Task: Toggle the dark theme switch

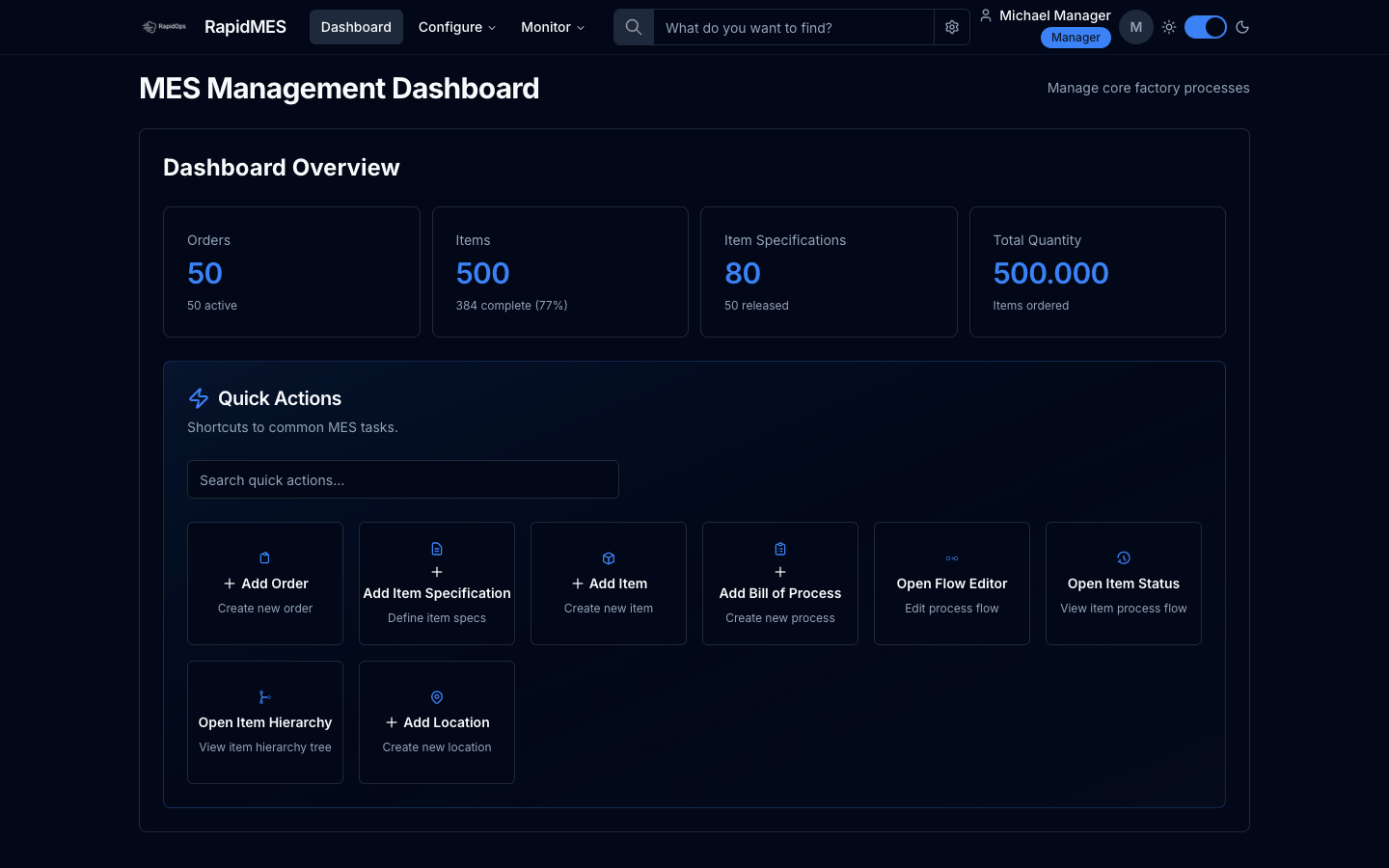Action: pos(1206,27)
